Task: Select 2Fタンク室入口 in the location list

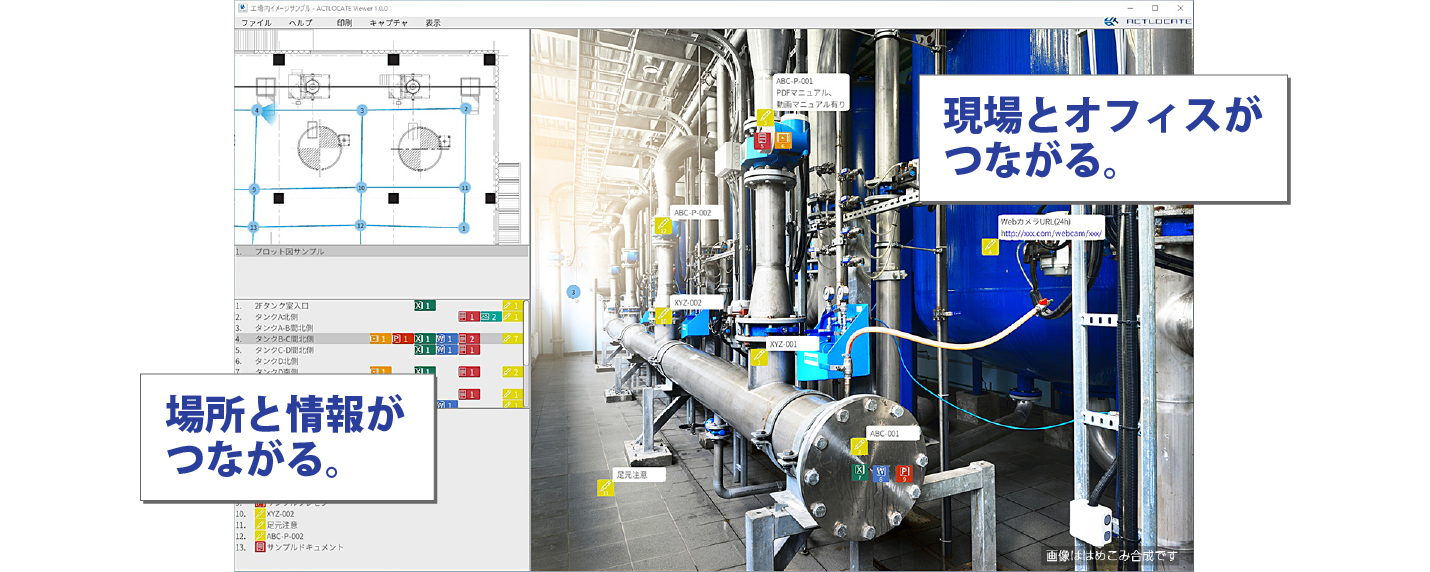Action: click(285, 305)
